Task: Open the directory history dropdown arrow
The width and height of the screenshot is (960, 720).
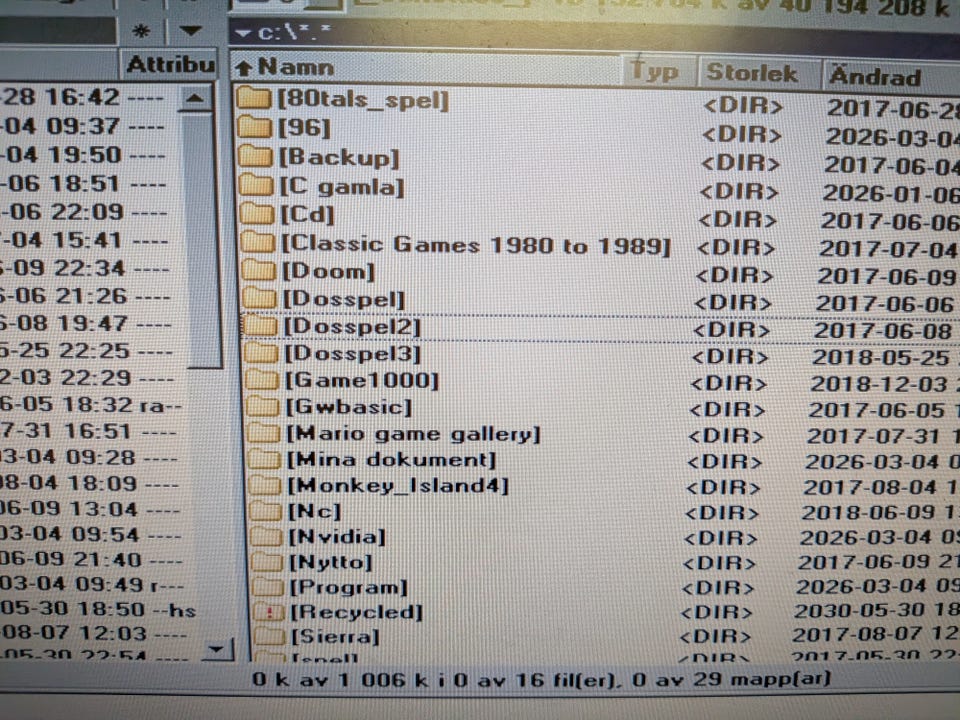Action: click(190, 31)
